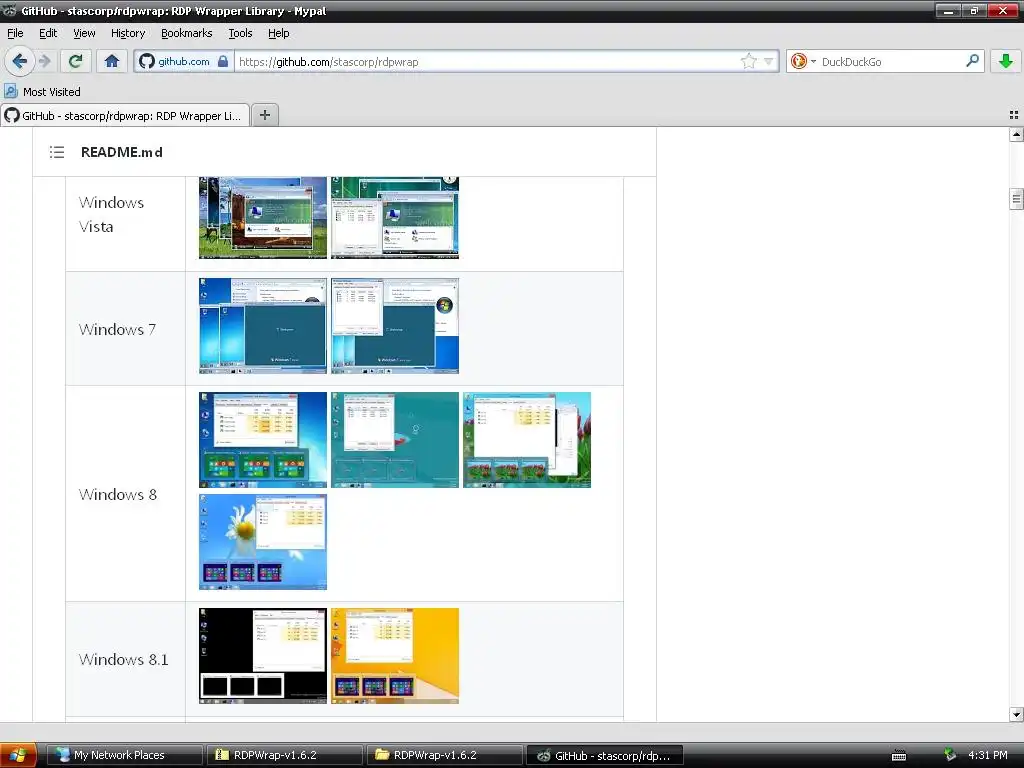Screen dimensions: 1024x768
Task: Click the Windows 8.1 row label
Action: [123, 659]
